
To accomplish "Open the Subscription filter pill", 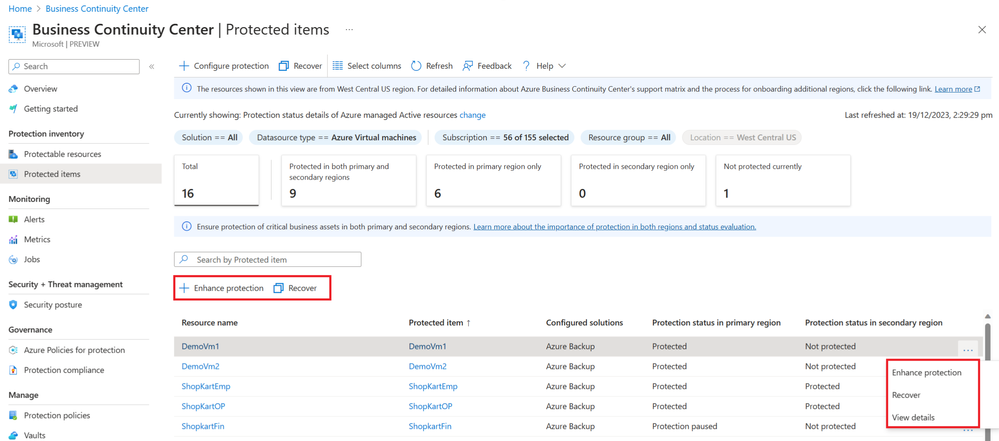I will (x=505, y=137).
